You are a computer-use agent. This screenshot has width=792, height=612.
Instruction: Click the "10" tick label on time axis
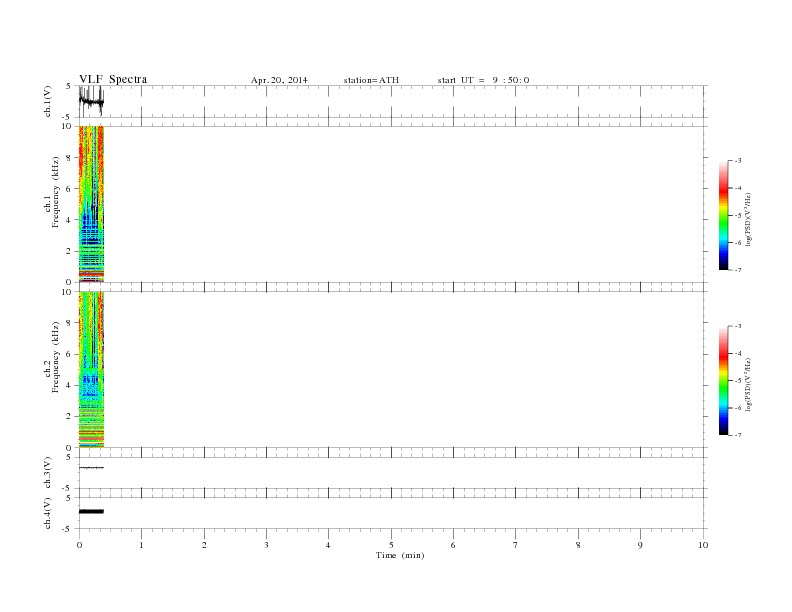(x=703, y=545)
